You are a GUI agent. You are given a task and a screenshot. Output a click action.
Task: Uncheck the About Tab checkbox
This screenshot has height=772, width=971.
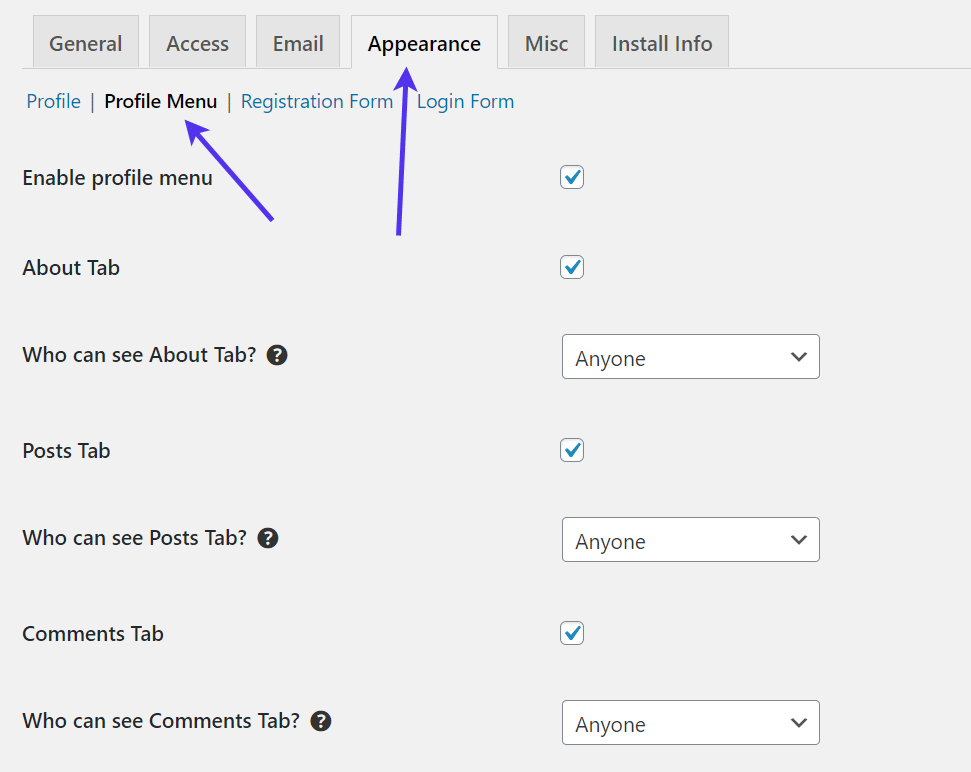(x=571, y=267)
